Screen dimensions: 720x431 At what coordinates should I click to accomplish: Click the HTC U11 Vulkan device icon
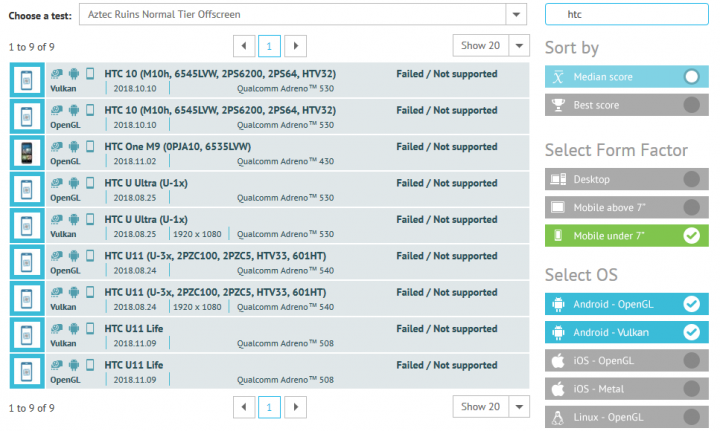[27, 298]
